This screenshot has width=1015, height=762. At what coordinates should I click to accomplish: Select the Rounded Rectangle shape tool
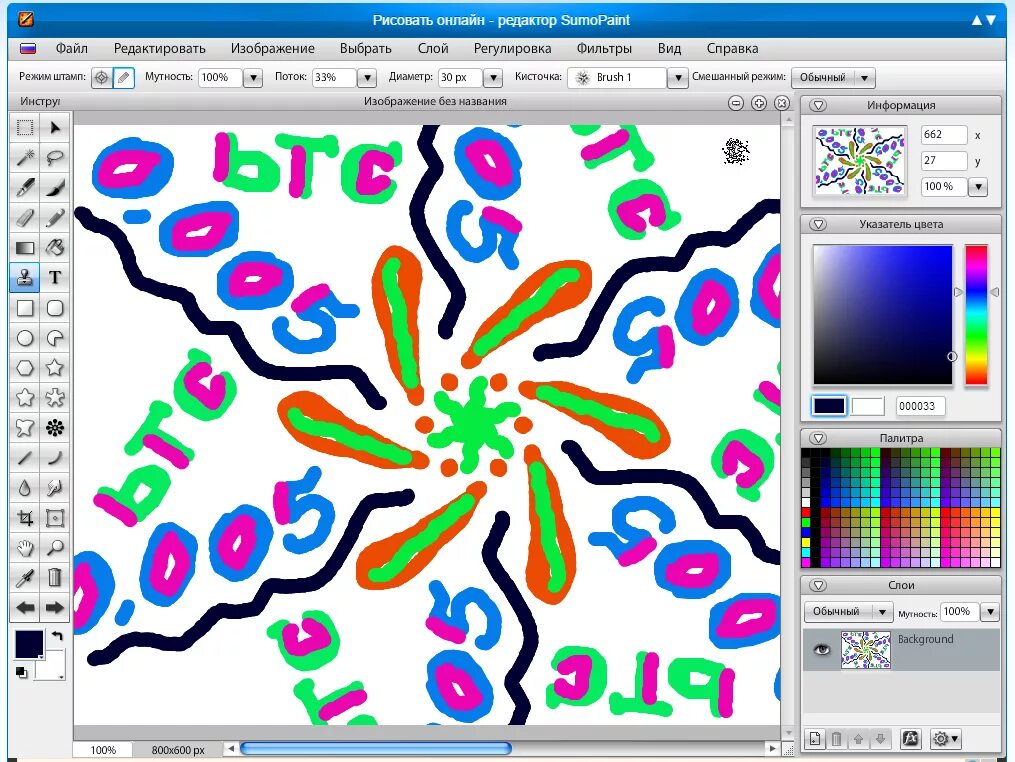click(55, 308)
